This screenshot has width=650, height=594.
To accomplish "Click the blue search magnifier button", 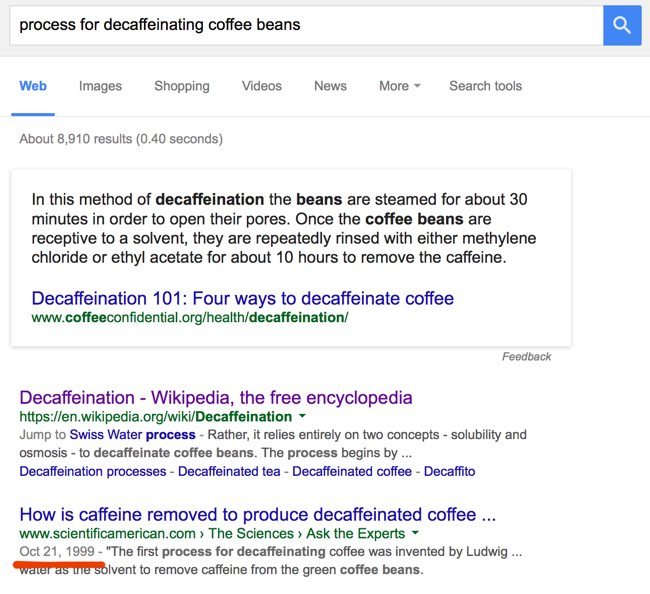I will pyautogui.click(x=622, y=25).
